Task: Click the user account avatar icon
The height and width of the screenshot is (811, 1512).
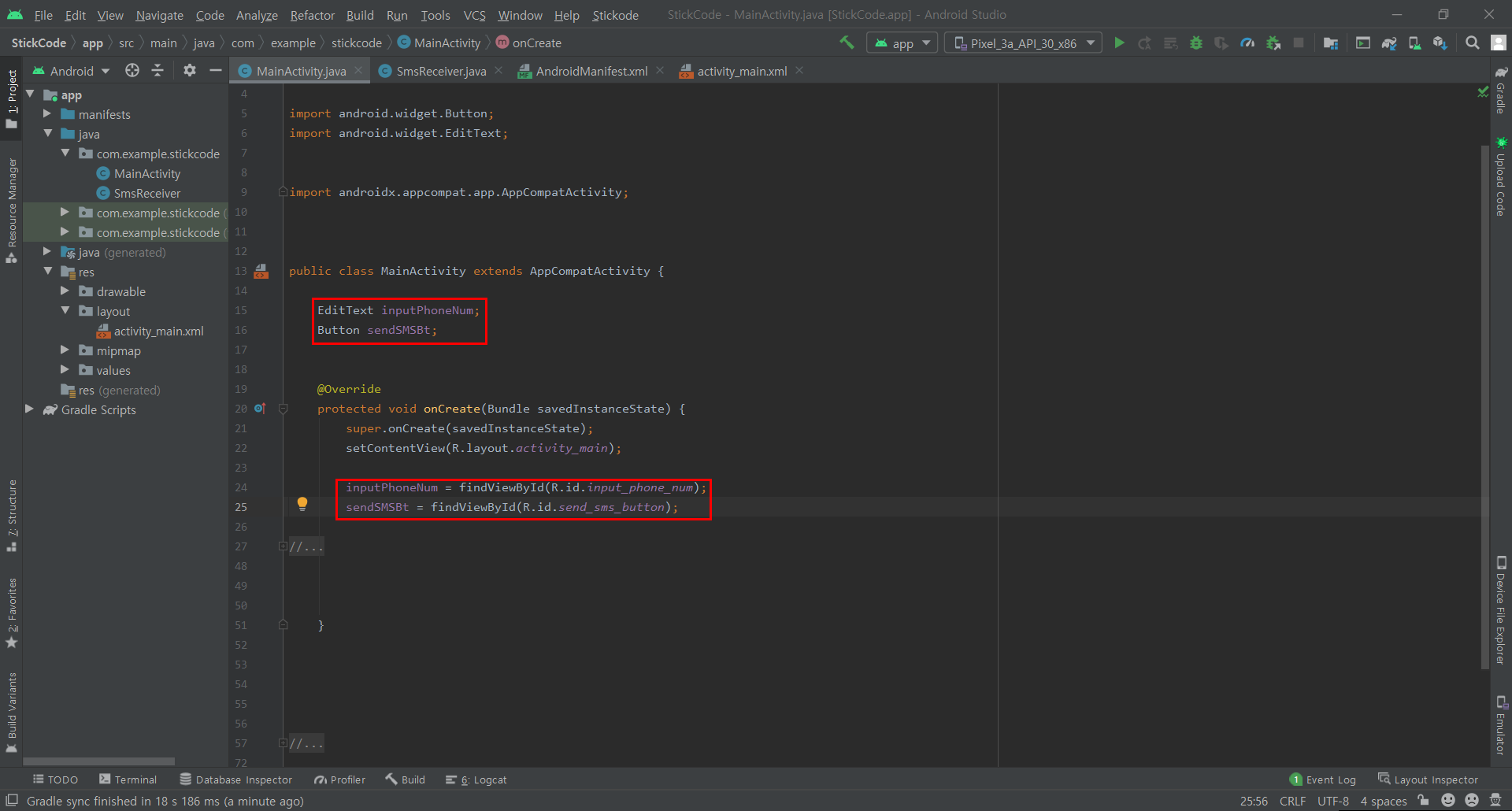Action: coord(1499,43)
